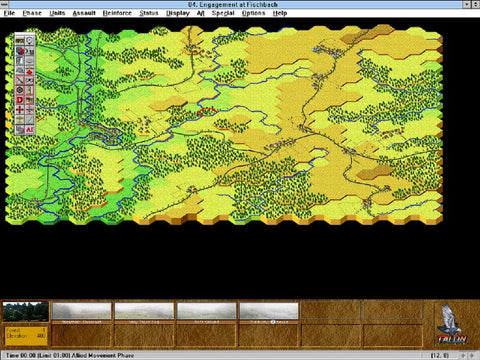480x360 pixels.
Task: Open the Units menu
Action: [x=57, y=13]
